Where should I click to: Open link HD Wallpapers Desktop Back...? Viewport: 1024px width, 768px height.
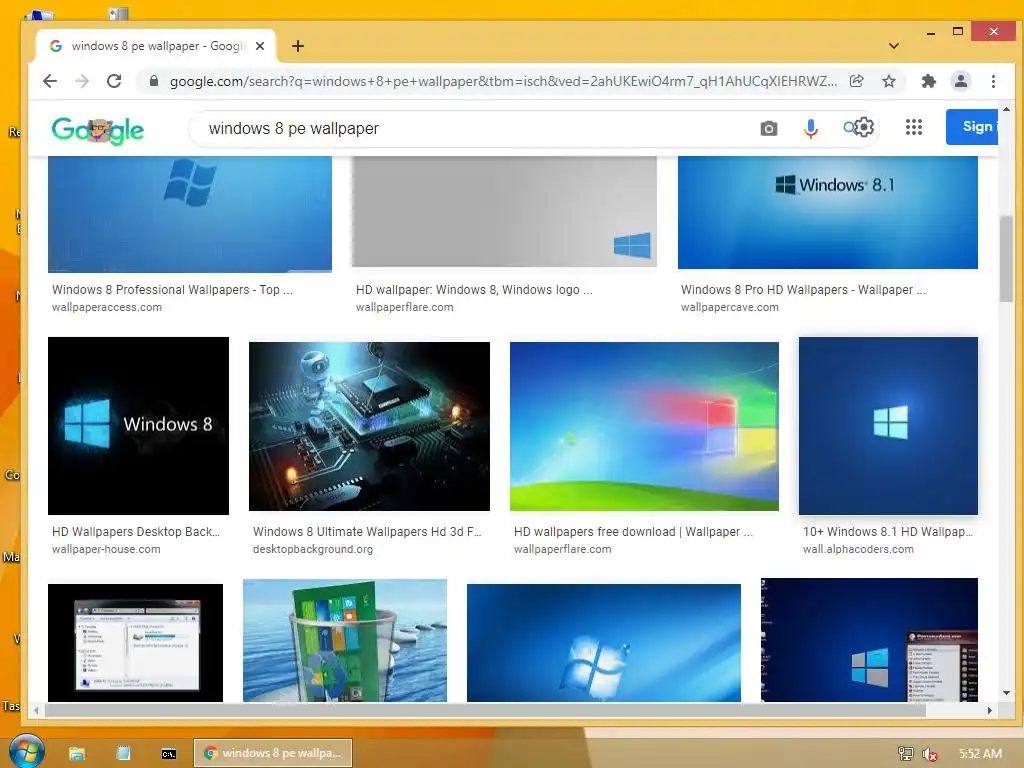click(x=136, y=532)
